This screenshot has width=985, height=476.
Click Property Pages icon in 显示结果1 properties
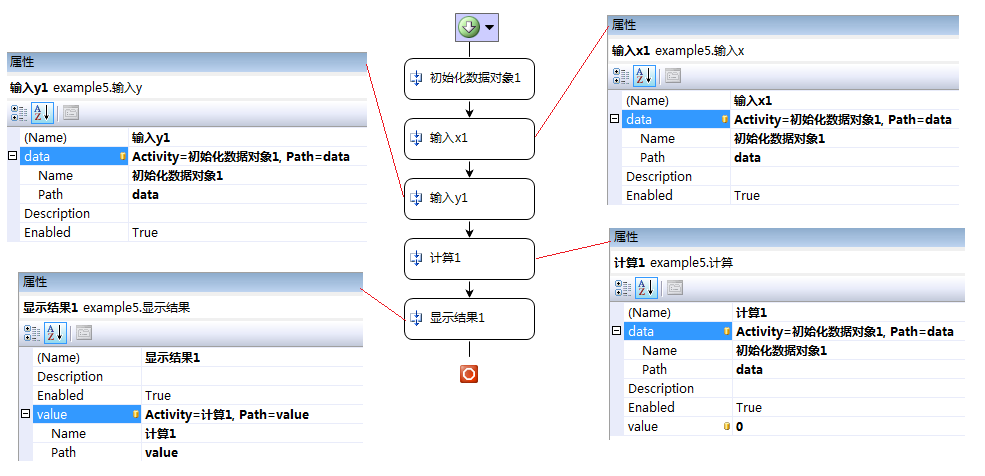point(84,332)
